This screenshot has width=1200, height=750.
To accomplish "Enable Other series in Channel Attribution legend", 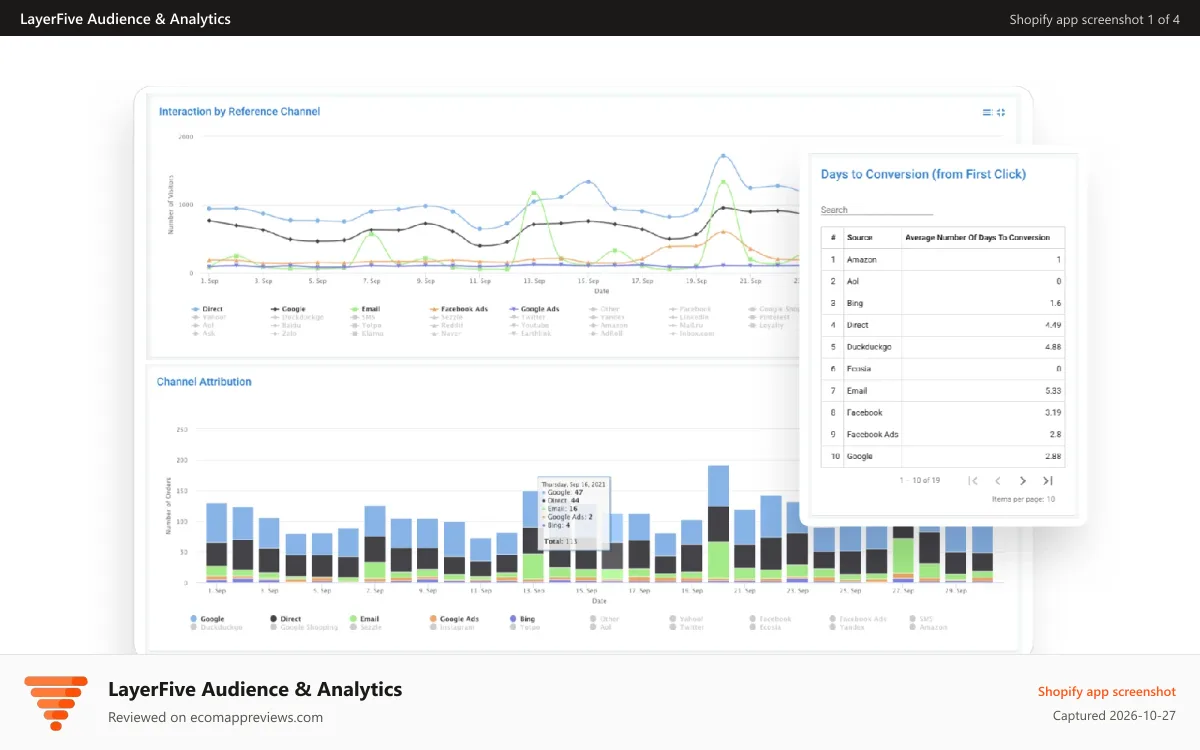I will (x=604, y=619).
